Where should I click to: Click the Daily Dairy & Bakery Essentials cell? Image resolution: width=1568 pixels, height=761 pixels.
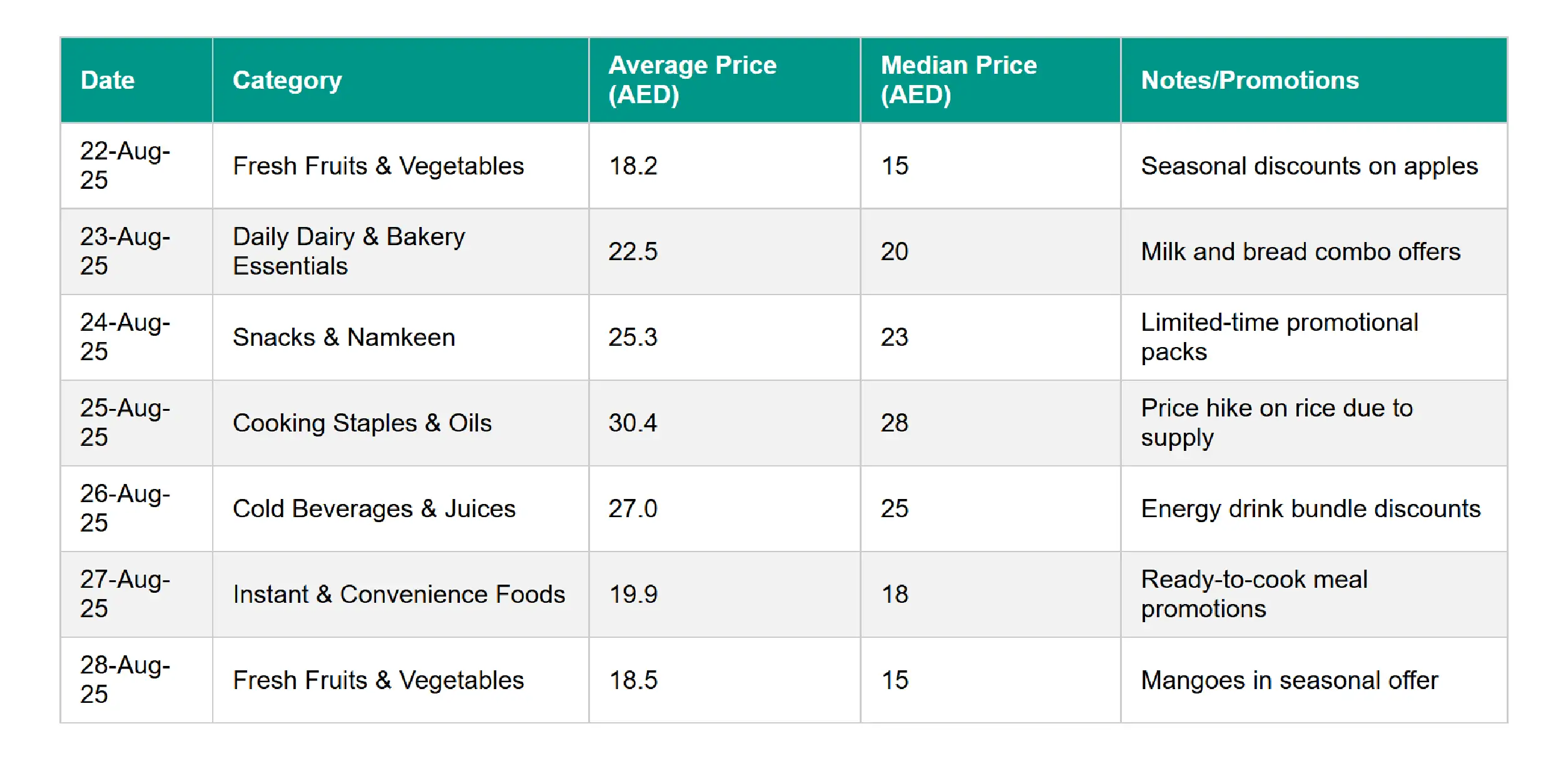(x=349, y=251)
